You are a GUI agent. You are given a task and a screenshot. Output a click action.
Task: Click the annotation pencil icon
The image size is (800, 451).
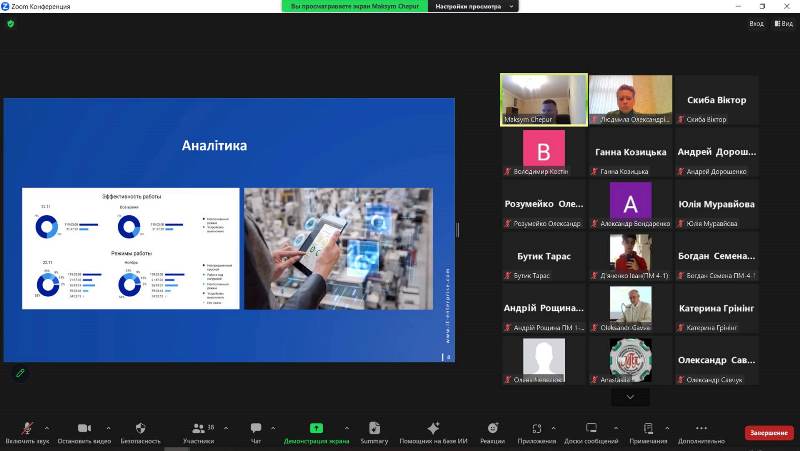(x=20, y=373)
